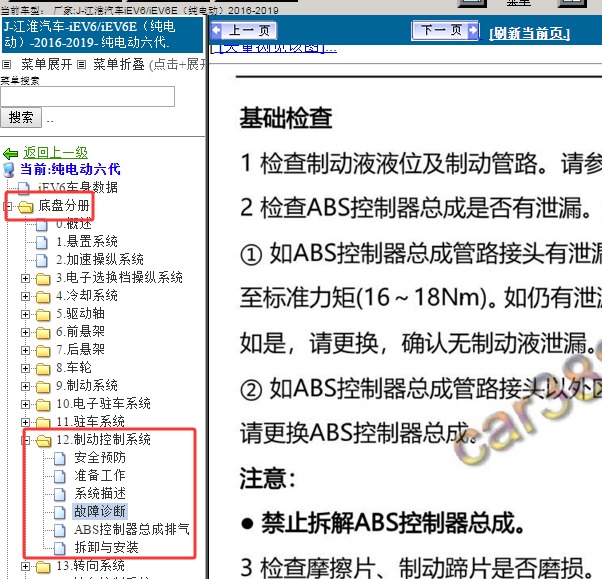The width and height of the screenshot is (602, 579).
Task: Click the 菜单折叠 list icon
Action: (81, 65)
